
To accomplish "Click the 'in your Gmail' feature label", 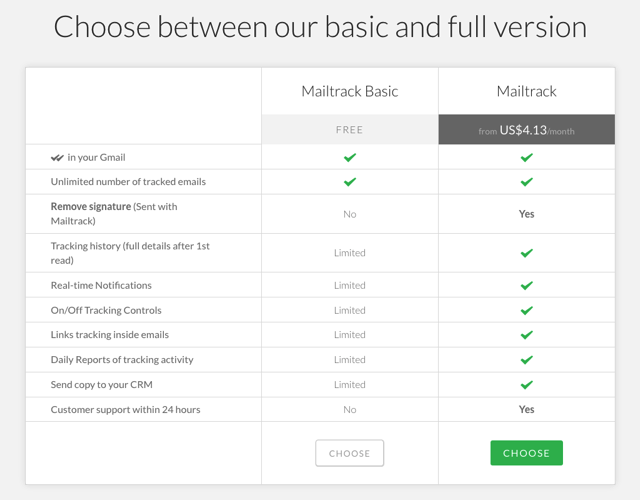I will pos(96,158).
